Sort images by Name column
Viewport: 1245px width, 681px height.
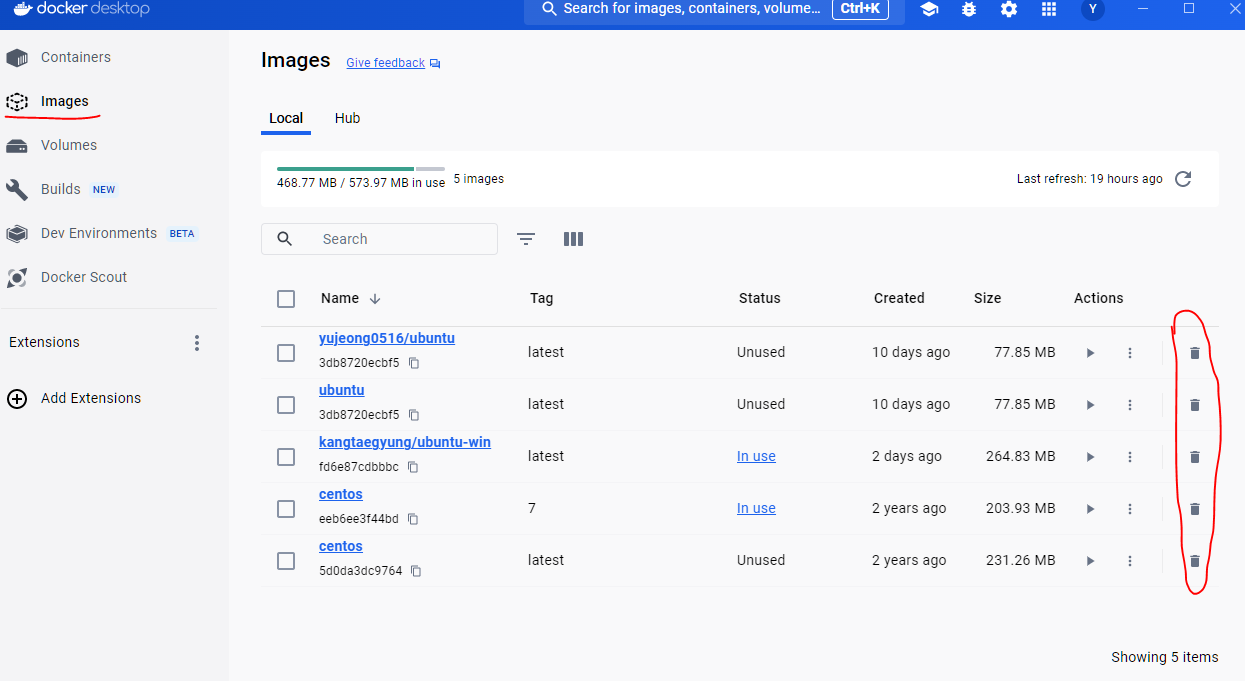(350, 298)
